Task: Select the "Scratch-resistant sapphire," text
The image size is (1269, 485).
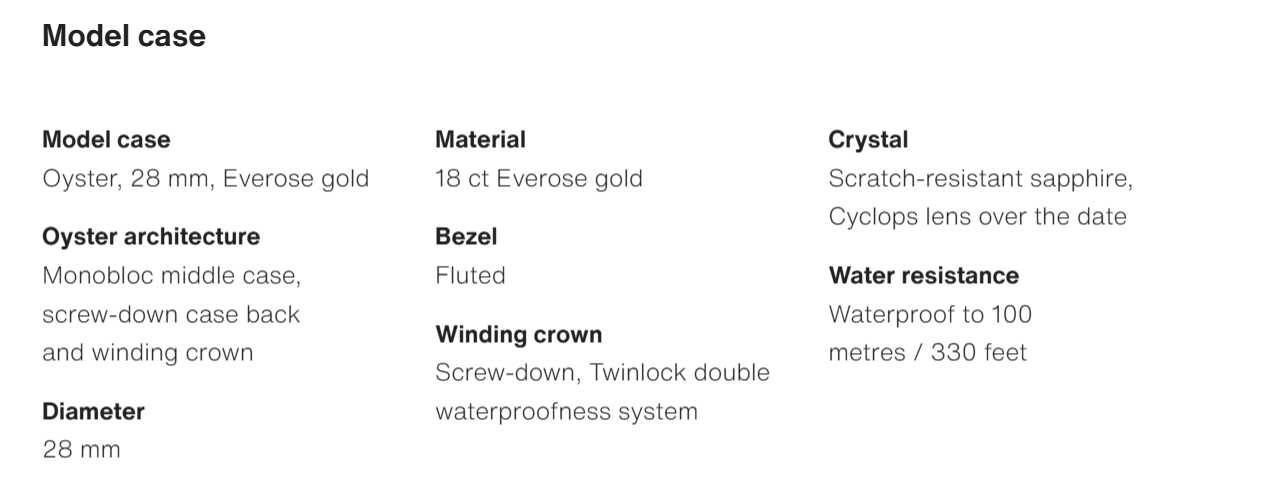Action: click(980, 179)
